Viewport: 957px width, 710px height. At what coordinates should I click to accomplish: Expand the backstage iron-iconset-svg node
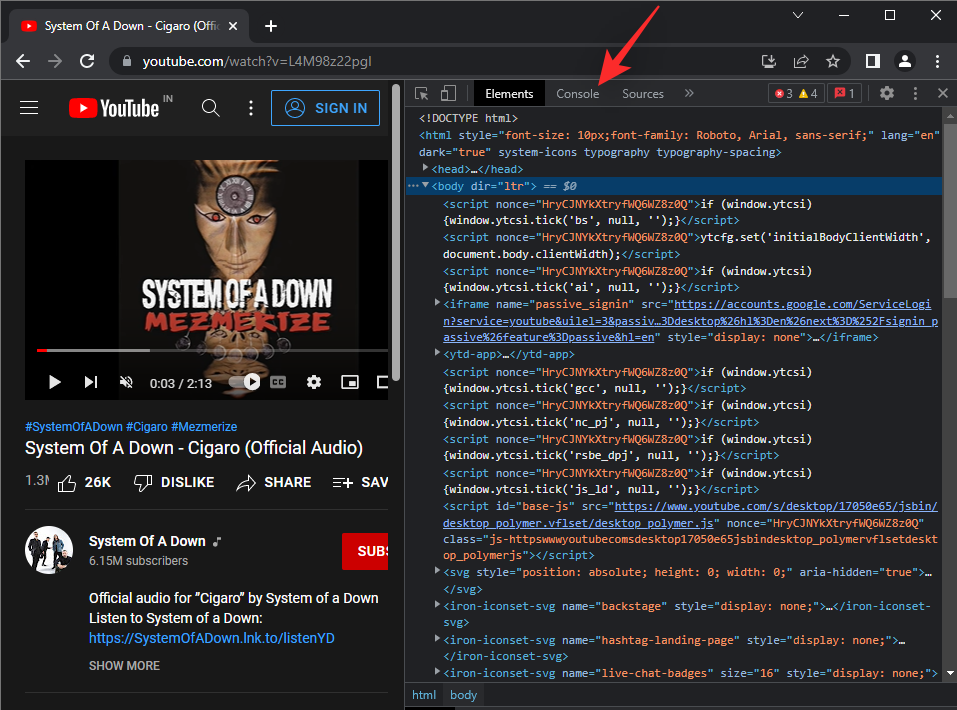437,605
